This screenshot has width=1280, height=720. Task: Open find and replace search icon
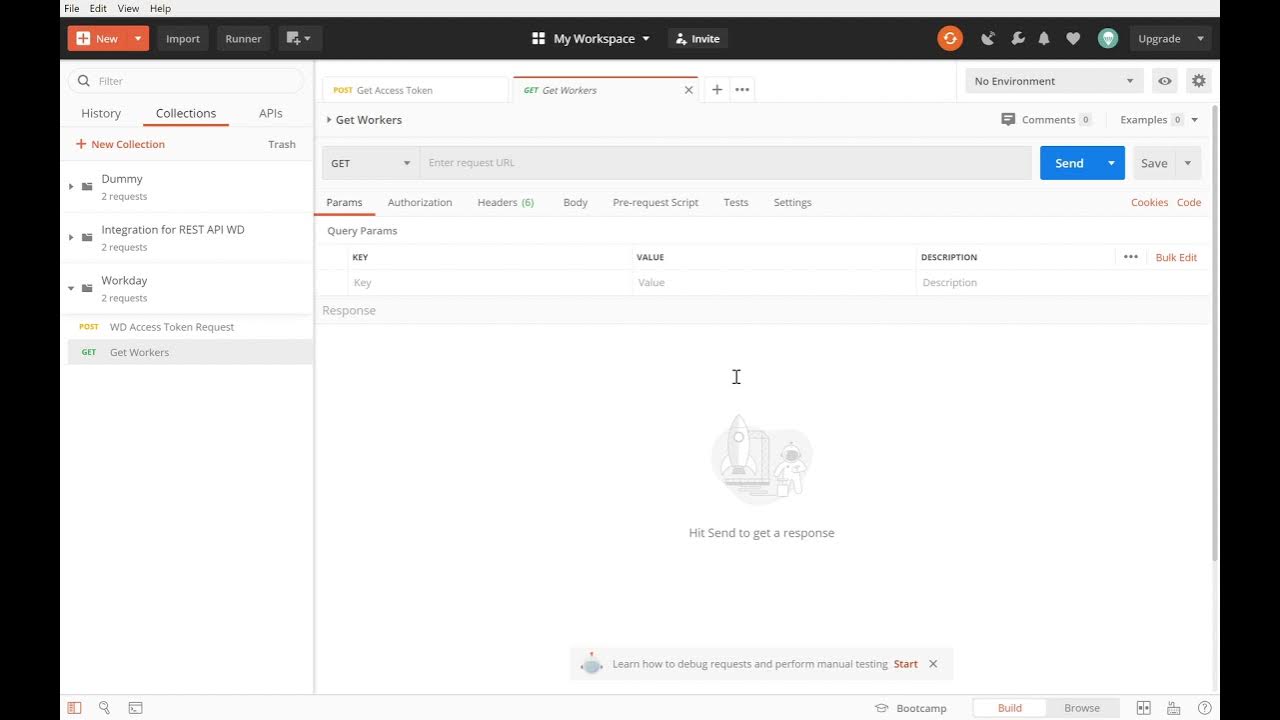pos(104,708)
